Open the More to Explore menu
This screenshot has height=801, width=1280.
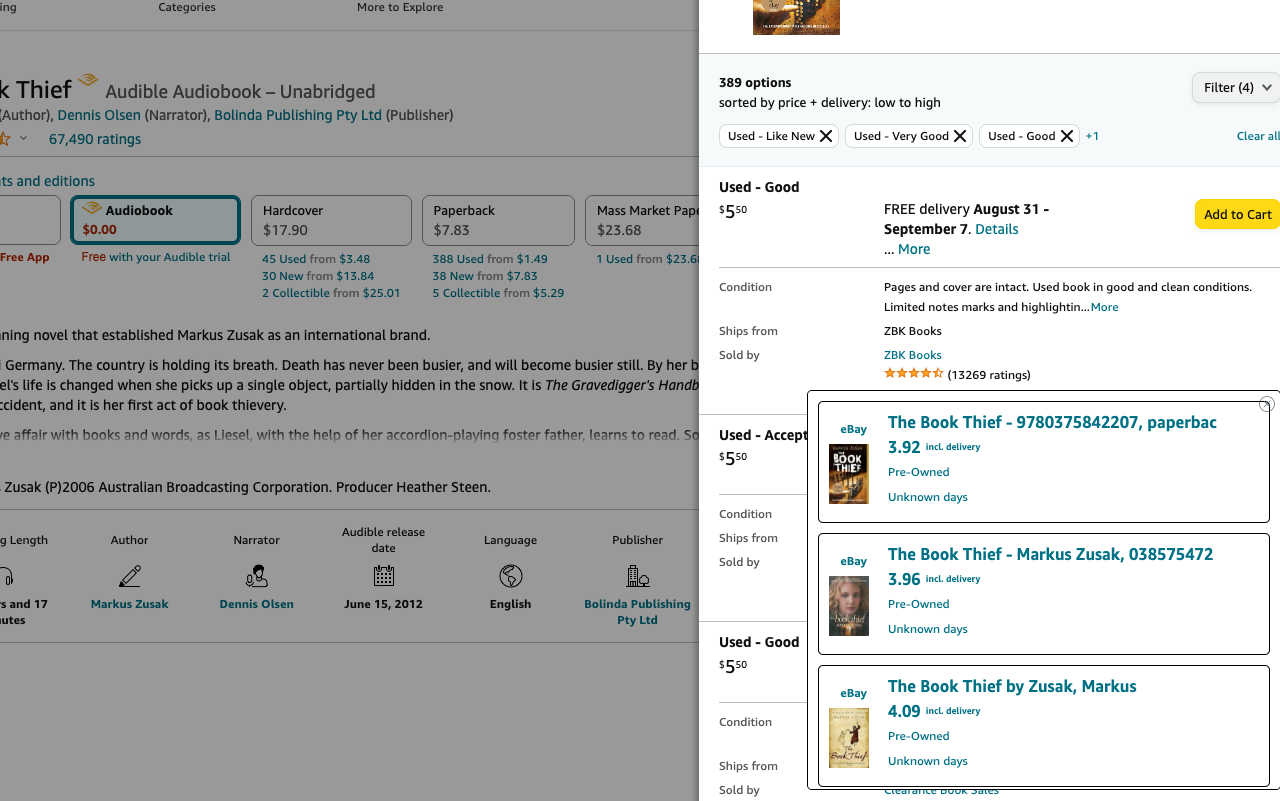(400, 7)
